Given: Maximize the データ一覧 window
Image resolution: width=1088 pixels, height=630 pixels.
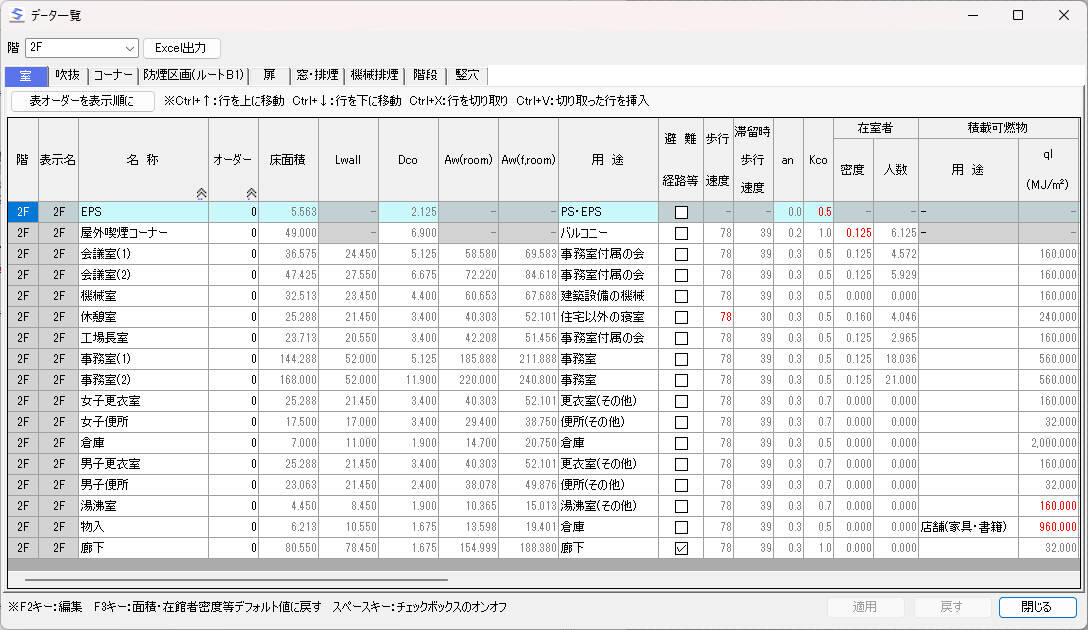Looking at the screenshot, I should (1018, 15).
